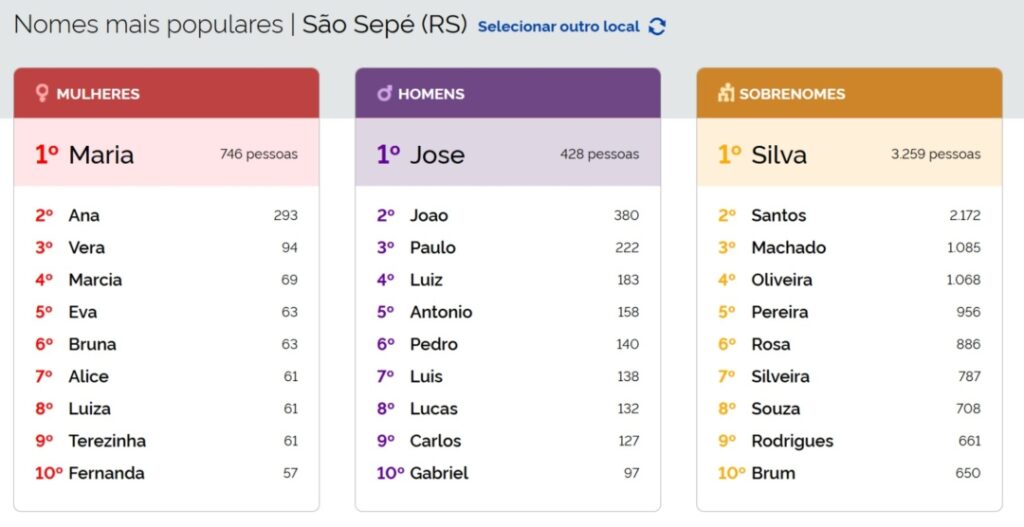The width and height of the screenshot is (1024, 527).
Task: Select the name Ana in women's list
Action: 84,215
